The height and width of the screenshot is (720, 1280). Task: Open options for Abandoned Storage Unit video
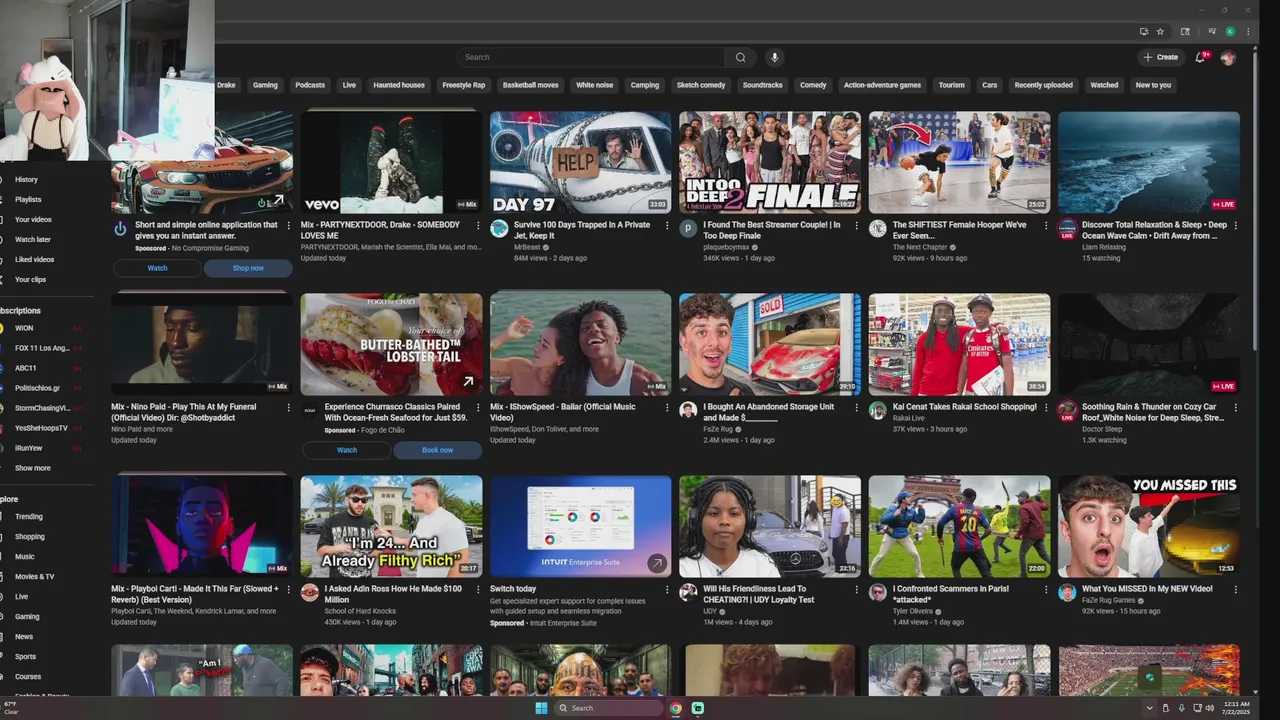pyautogui.click(x=856, y=408)
